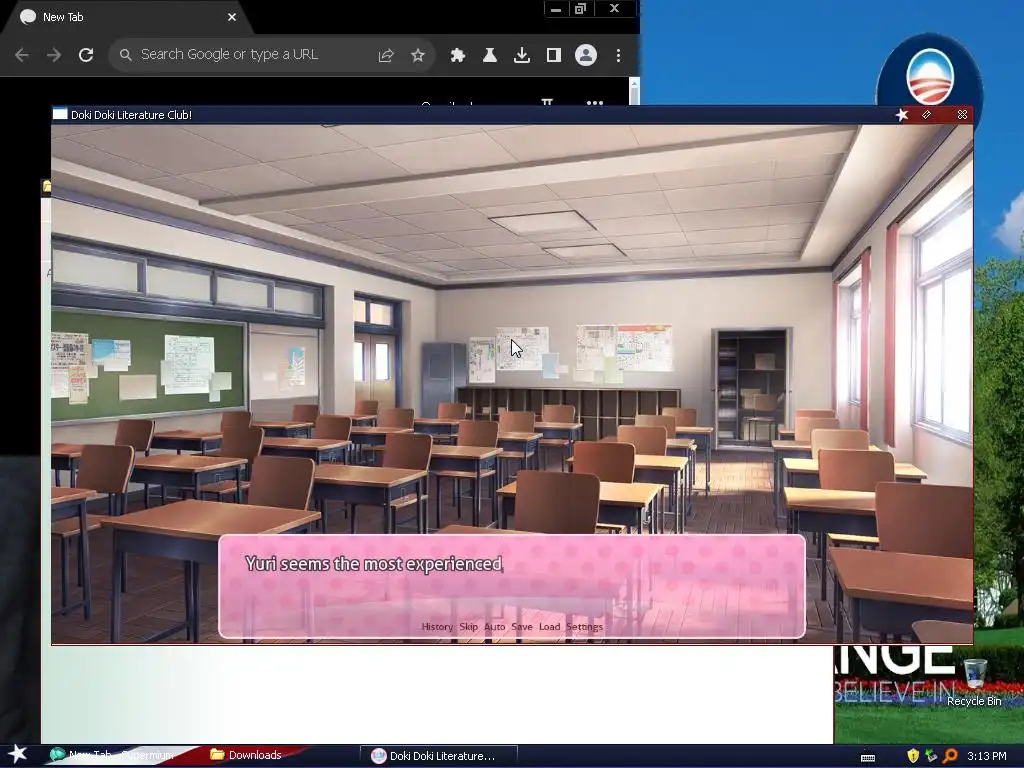Click the star button in the Doki Doki title bar
Image resolution: width=1024 pixels, height=768 pixels.
pos(902,115)
